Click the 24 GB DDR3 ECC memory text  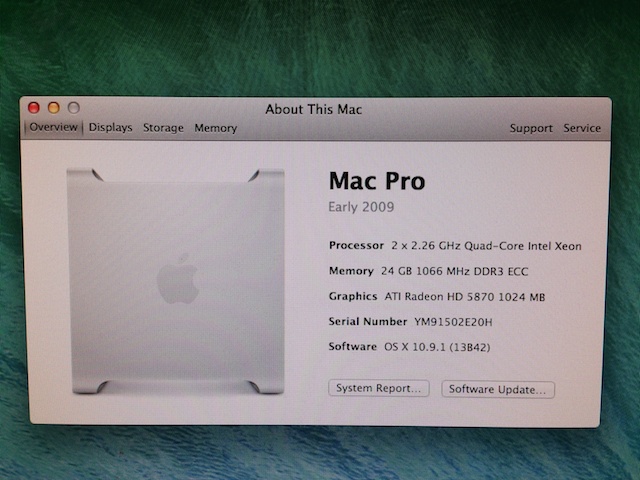click(x=455, y=272)
